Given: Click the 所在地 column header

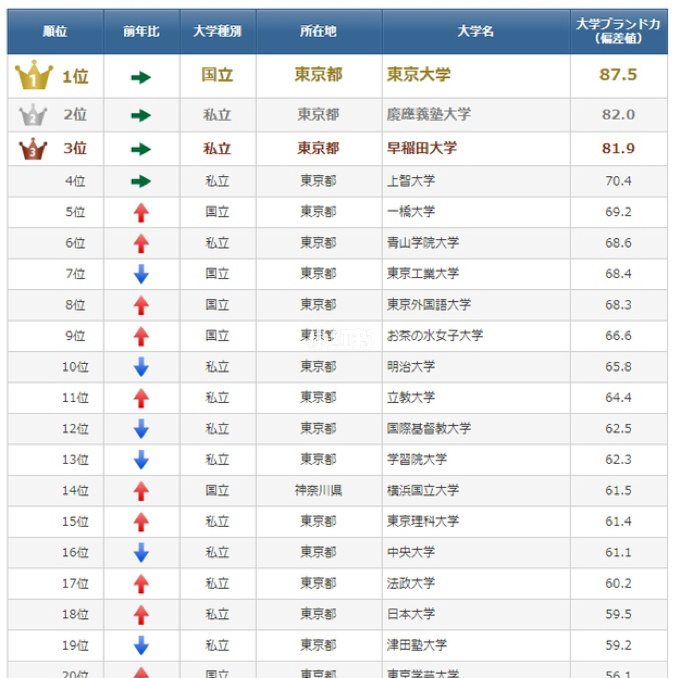Looking at the screenshot, I should pos(319,32).
